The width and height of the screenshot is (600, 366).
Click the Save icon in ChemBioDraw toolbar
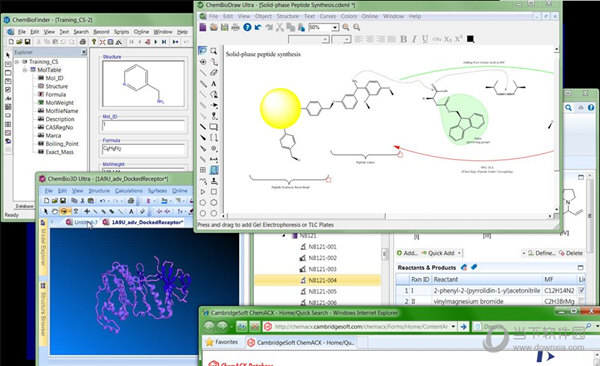pos(225,27)
